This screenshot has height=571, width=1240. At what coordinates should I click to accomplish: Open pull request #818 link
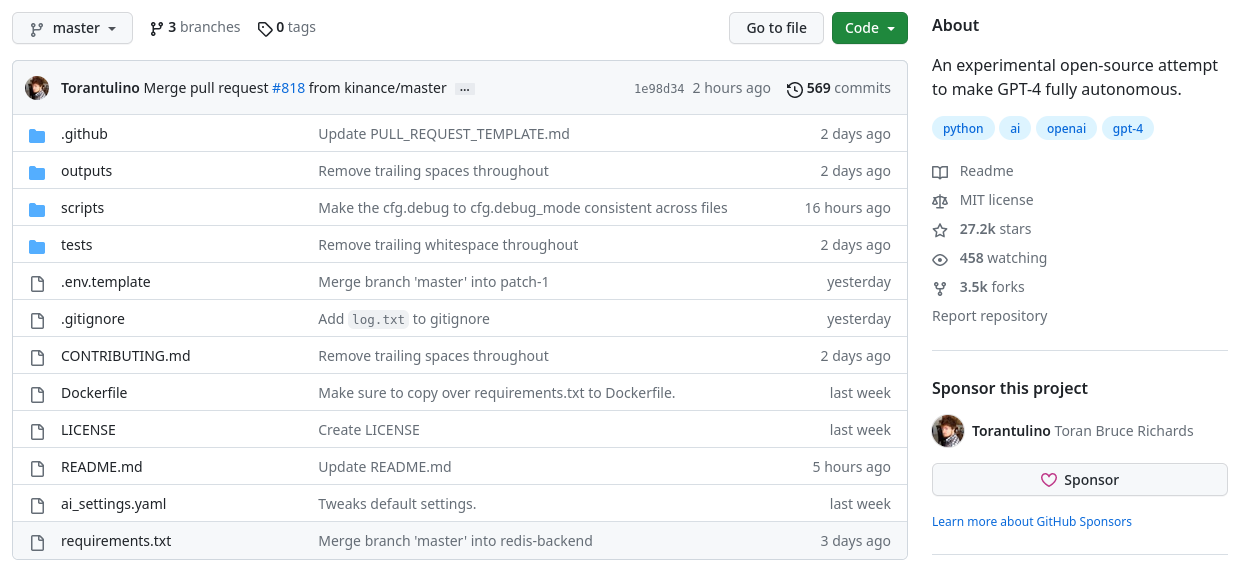click(288, 88)
